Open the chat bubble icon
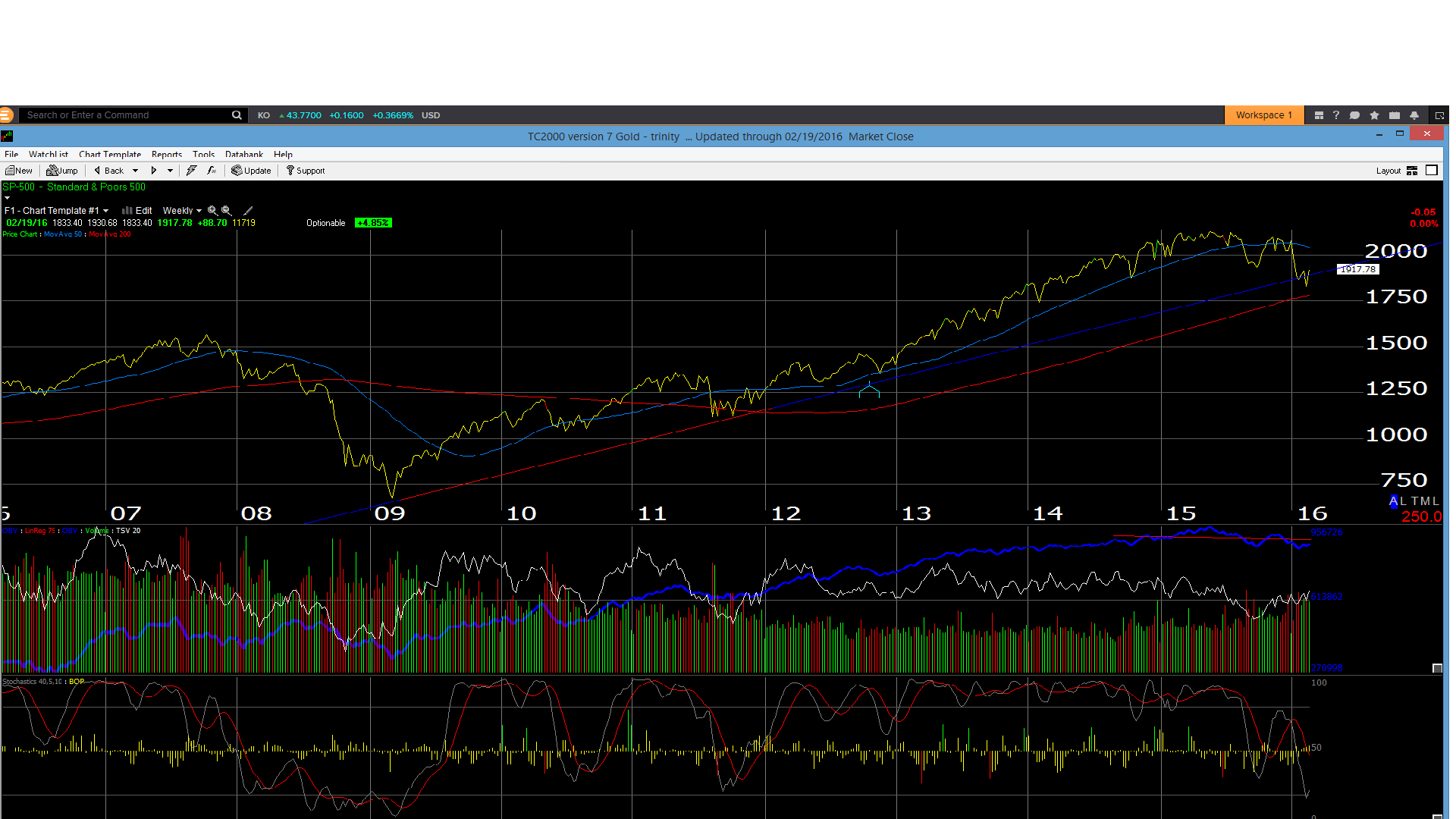1456x819 pixels. [1354, 115]
